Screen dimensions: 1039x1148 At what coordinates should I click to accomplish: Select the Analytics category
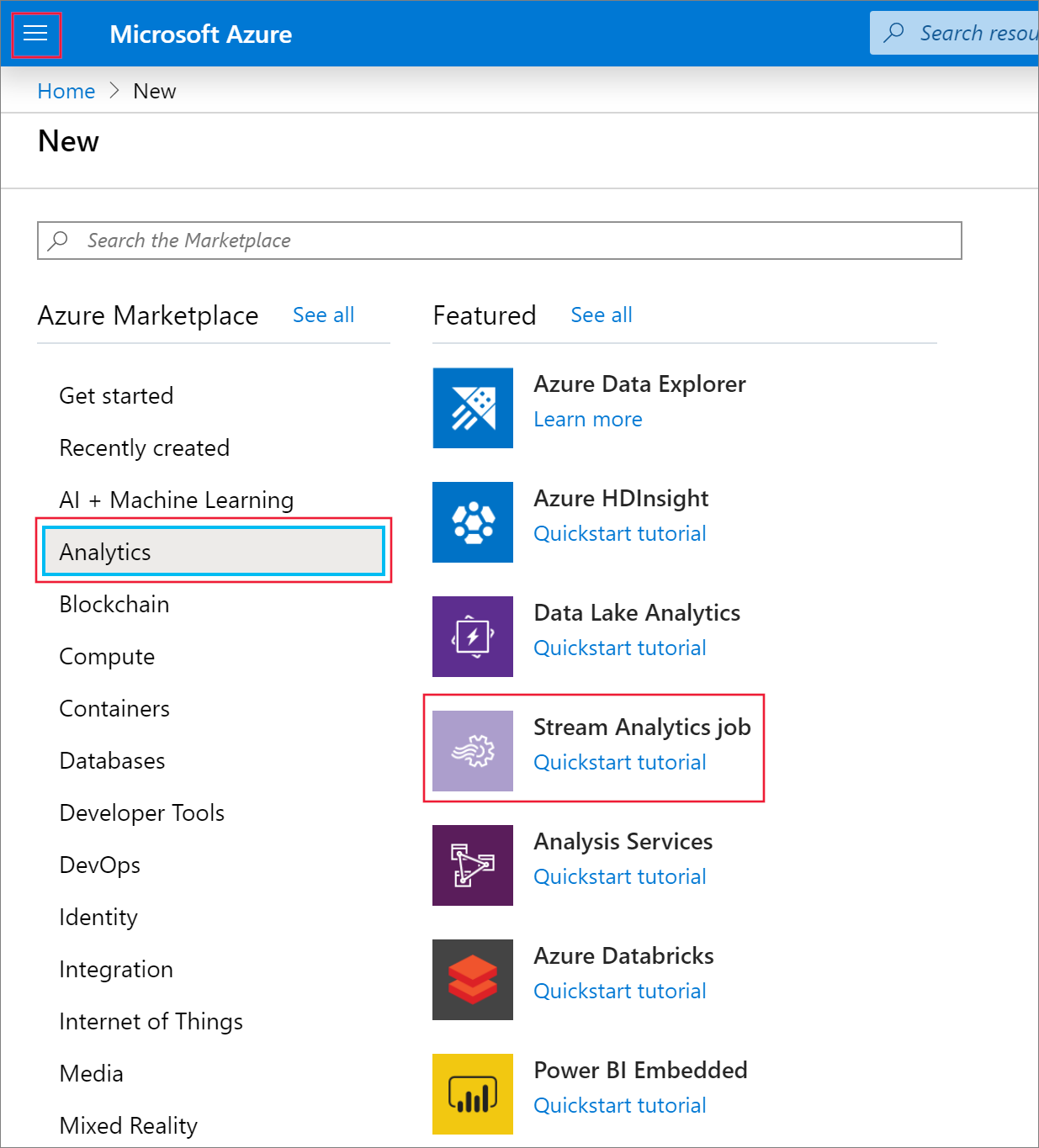214,552
